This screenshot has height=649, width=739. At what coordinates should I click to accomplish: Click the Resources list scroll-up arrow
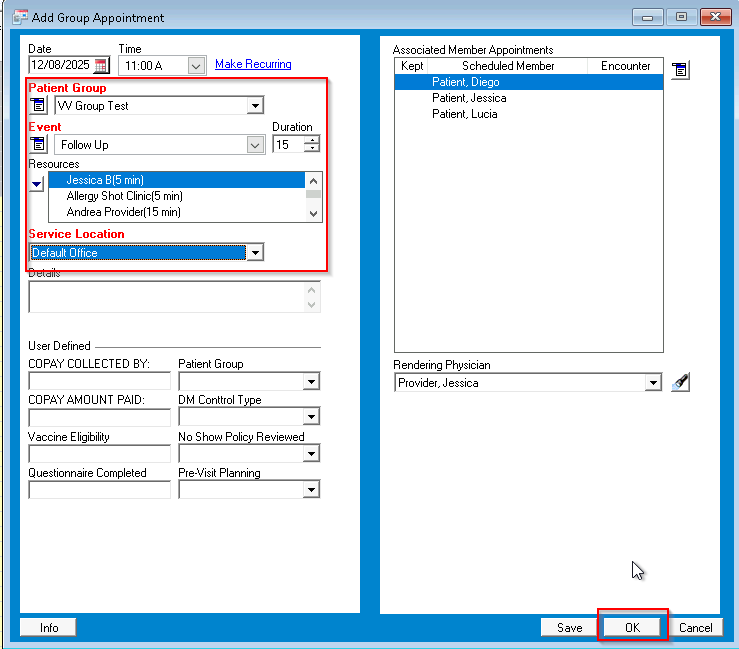313,181
